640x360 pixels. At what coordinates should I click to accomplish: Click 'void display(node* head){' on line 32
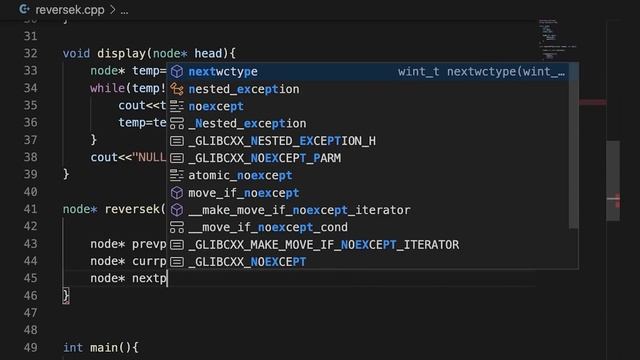click(149, 53)
